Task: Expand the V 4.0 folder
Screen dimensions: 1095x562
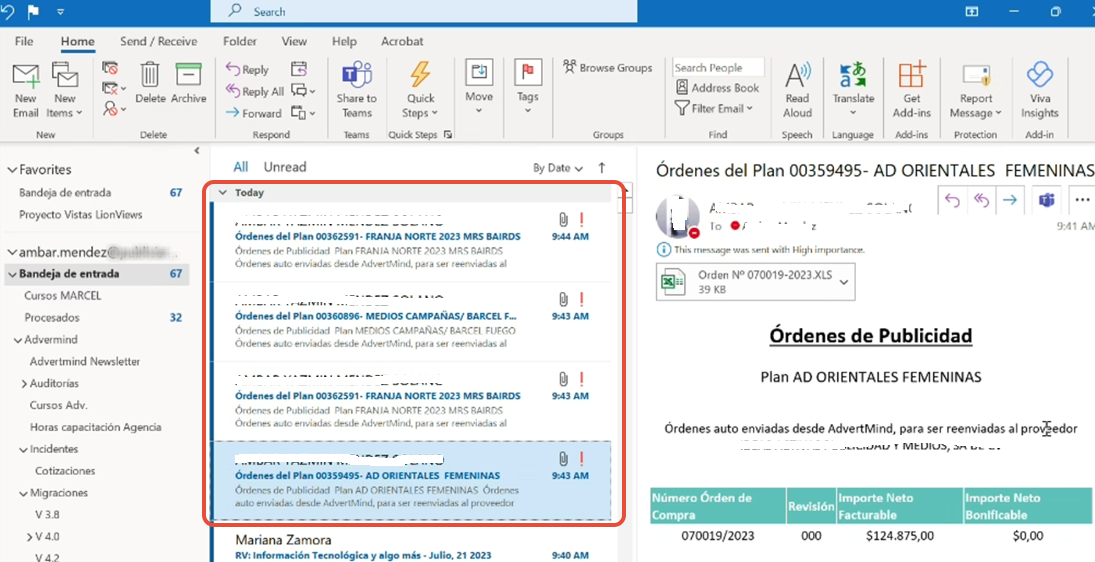Action: 29,537
